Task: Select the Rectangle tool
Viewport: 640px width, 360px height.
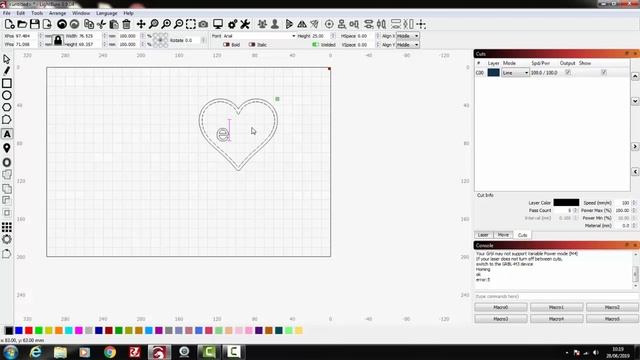Action: pos(7,83)
